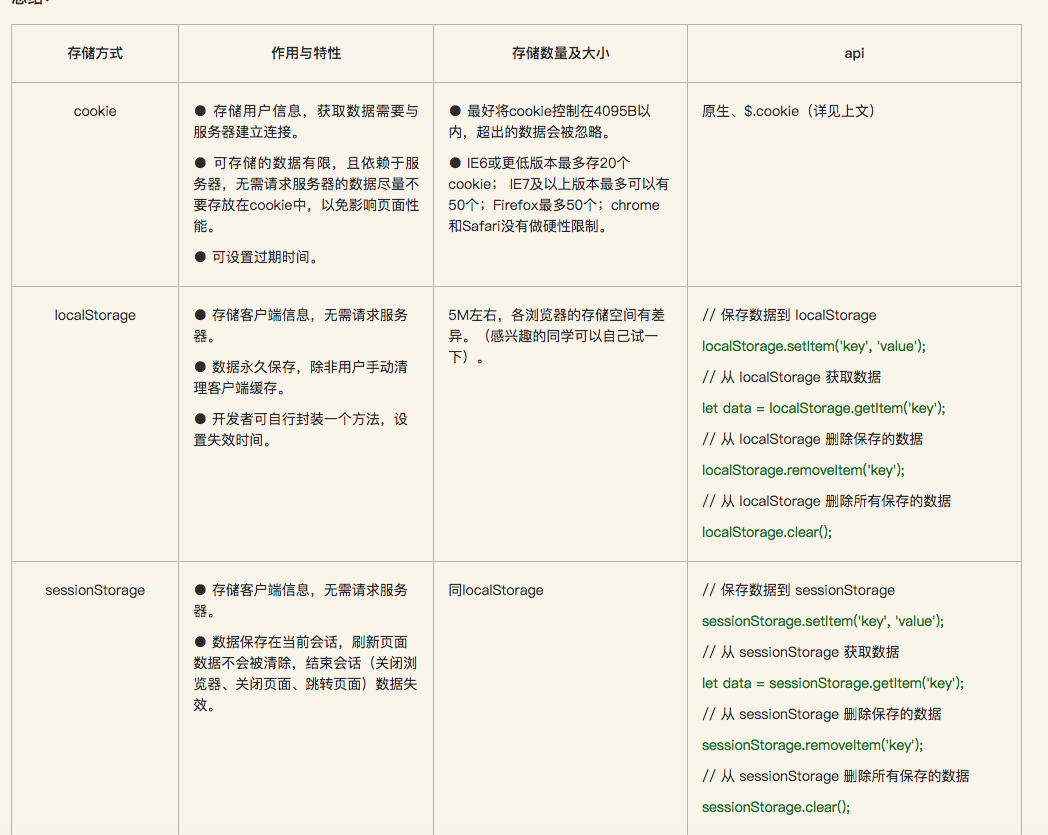Click bullet 数据永久保存，除非用户手动清理客户端缓存
The width and height of the screenshot is (1048, 835).
point(301,377)
